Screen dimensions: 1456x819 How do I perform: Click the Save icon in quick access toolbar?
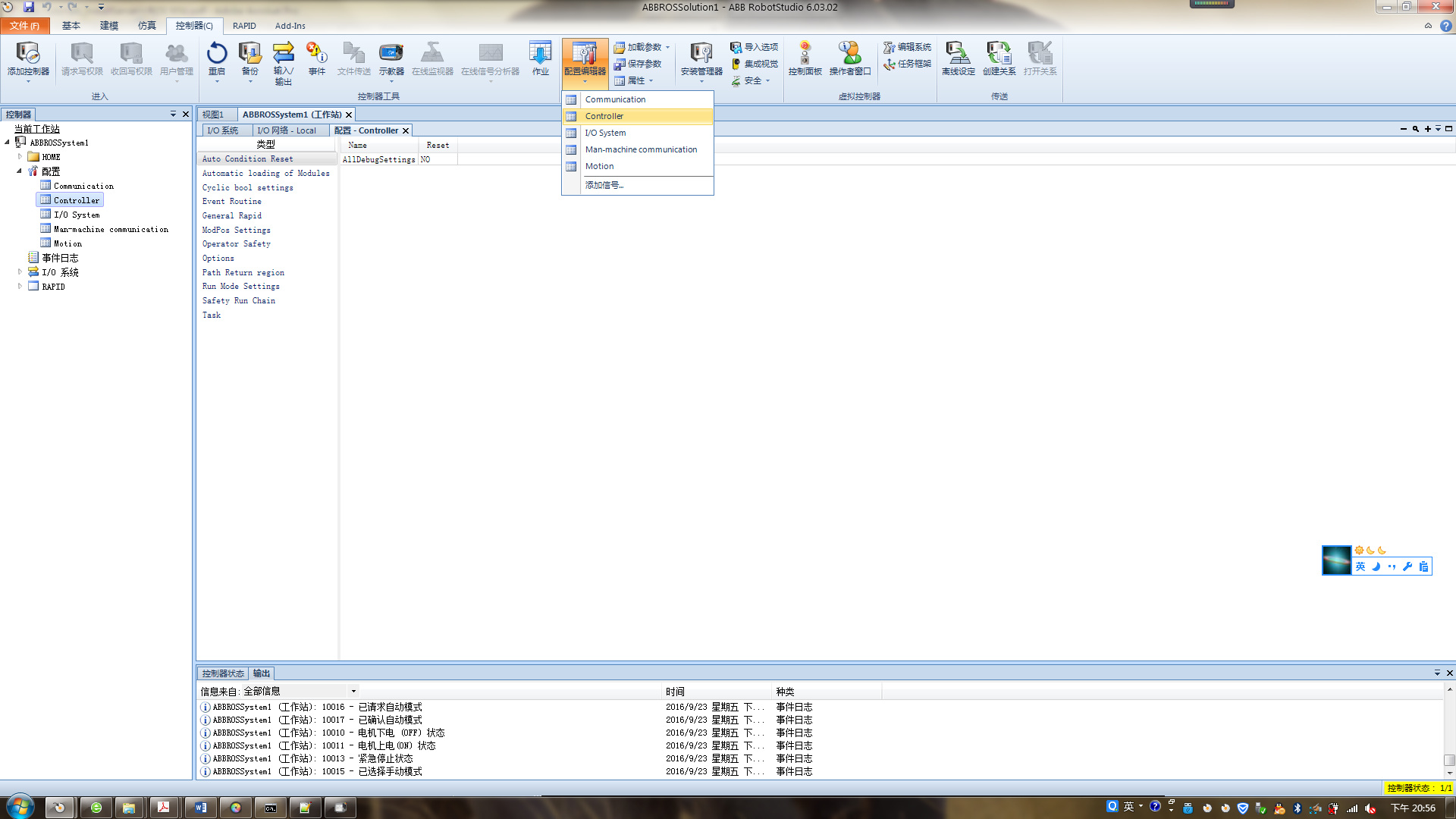tap(28, 7)
